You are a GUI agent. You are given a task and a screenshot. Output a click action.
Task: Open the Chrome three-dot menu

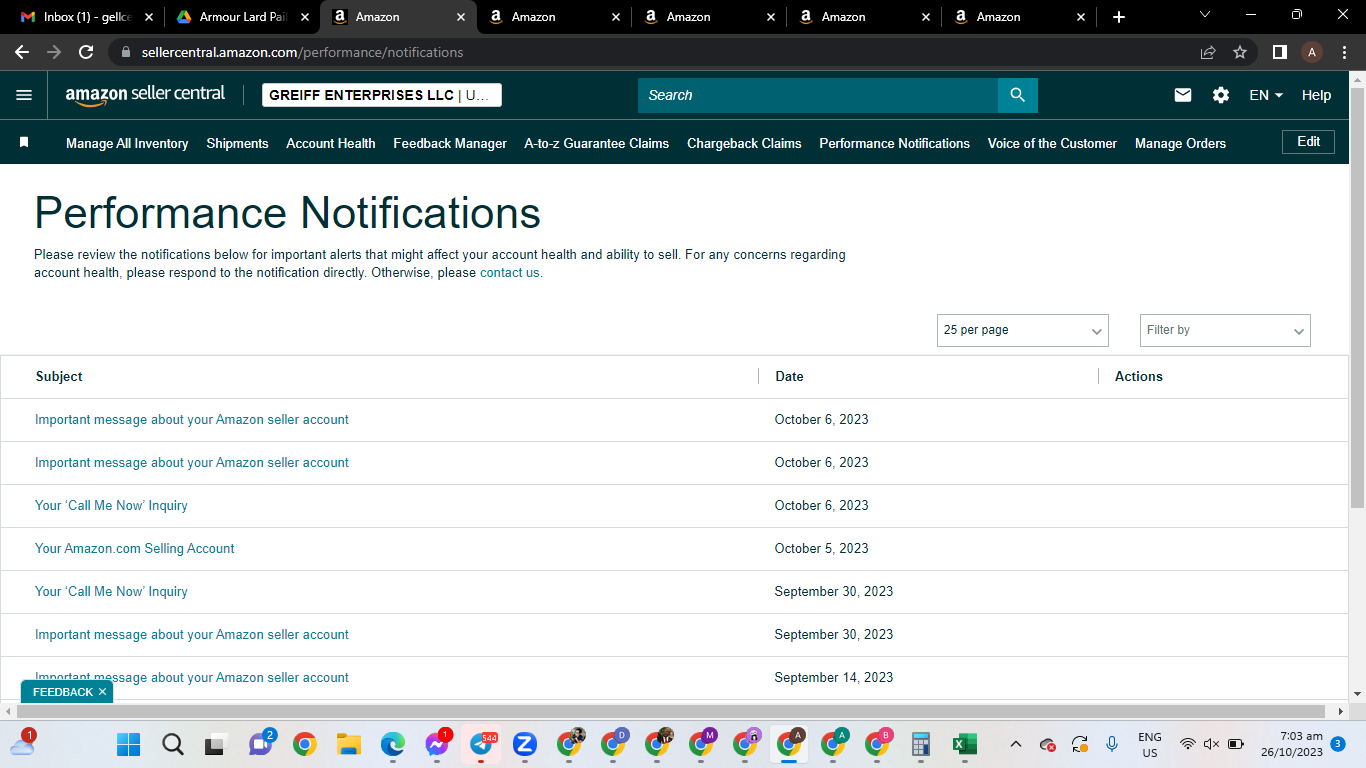(1345, 52)
